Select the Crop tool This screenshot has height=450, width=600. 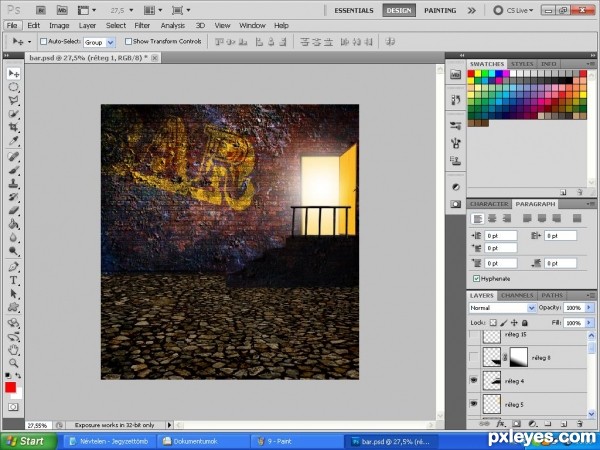point(13,127)
